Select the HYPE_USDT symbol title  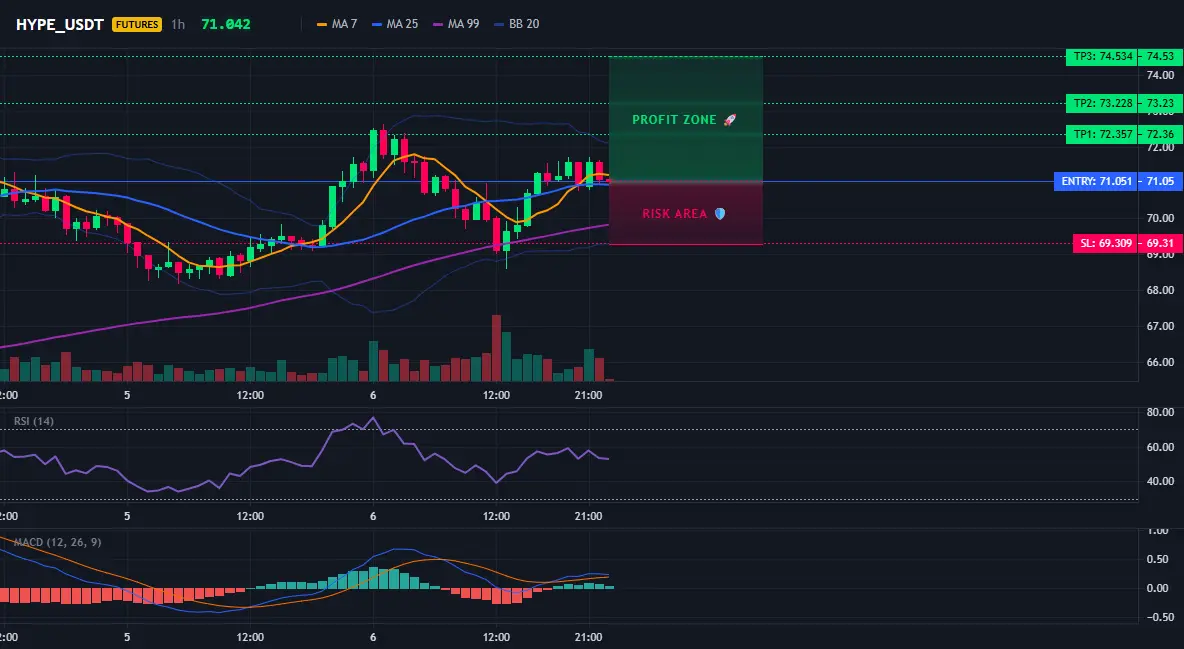(x=60, y=24)
